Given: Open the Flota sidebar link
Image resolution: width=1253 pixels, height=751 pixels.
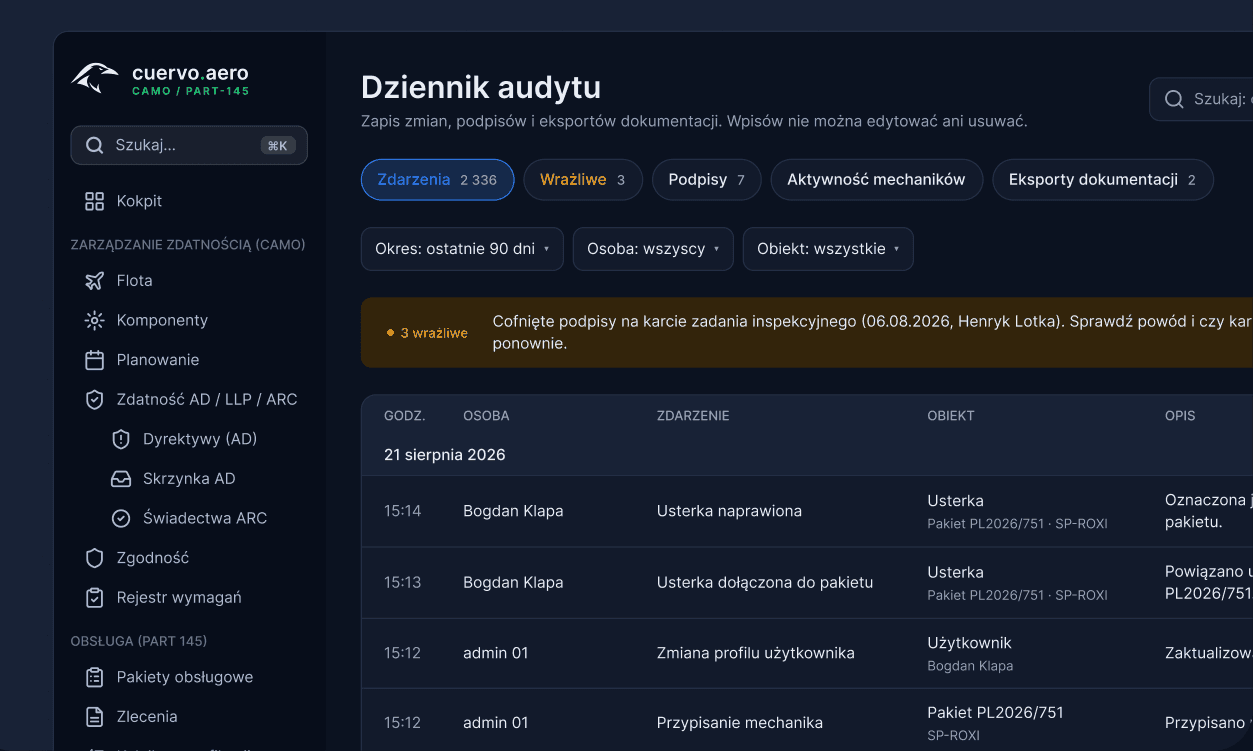Looking at the screenshot, I should point(134,281).
